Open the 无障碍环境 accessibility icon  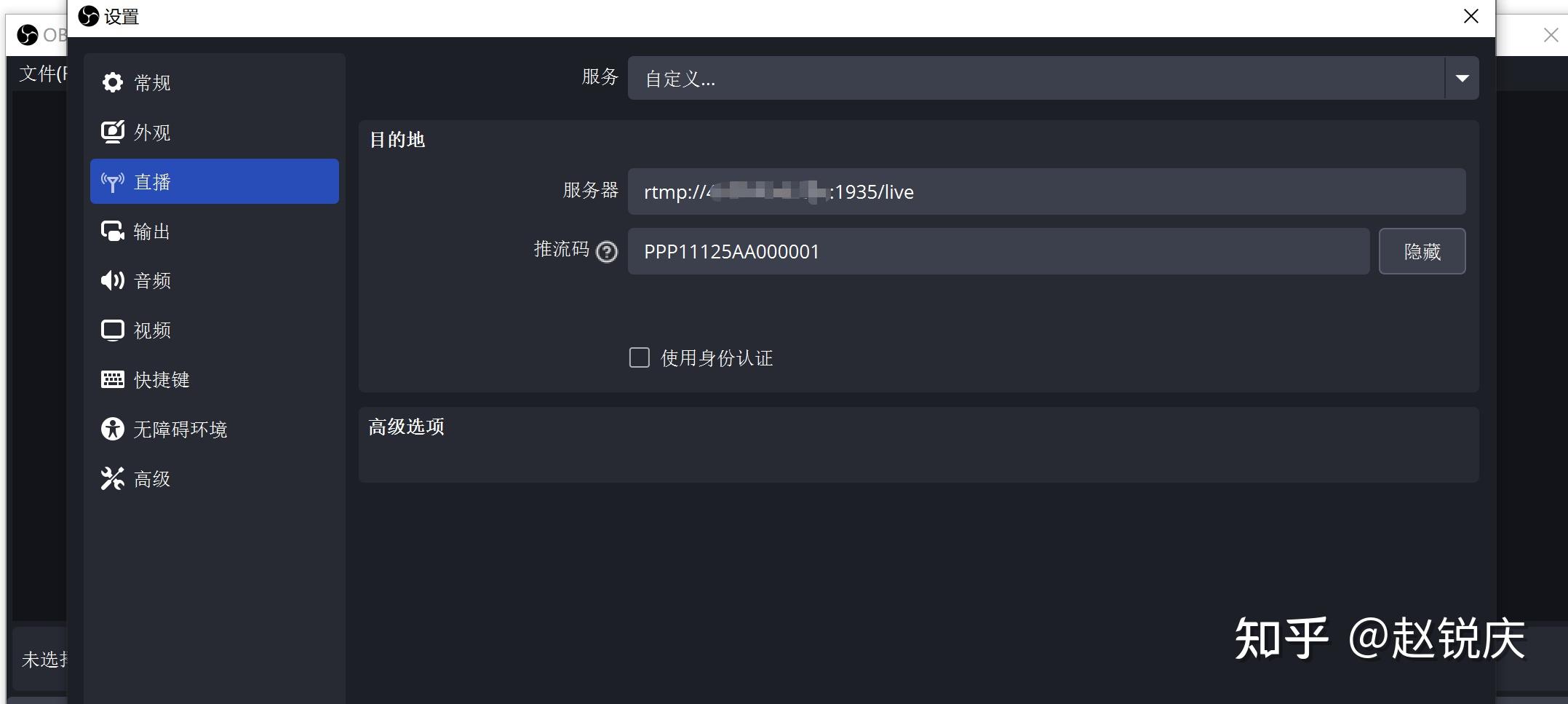point(113,429)
